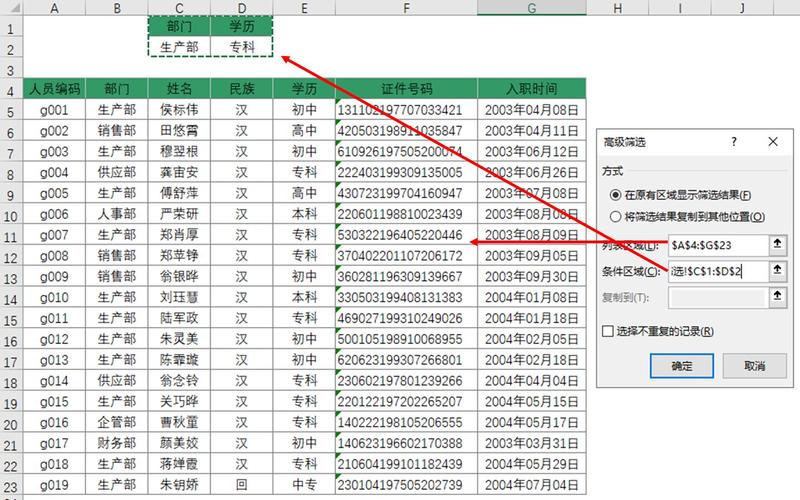
Task: Click name cell 刘珏慧
Action: [179, 297]
